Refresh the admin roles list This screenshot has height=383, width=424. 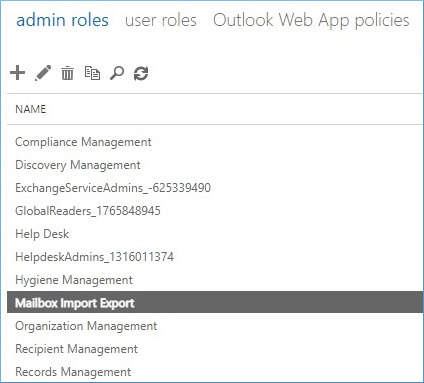141,73
